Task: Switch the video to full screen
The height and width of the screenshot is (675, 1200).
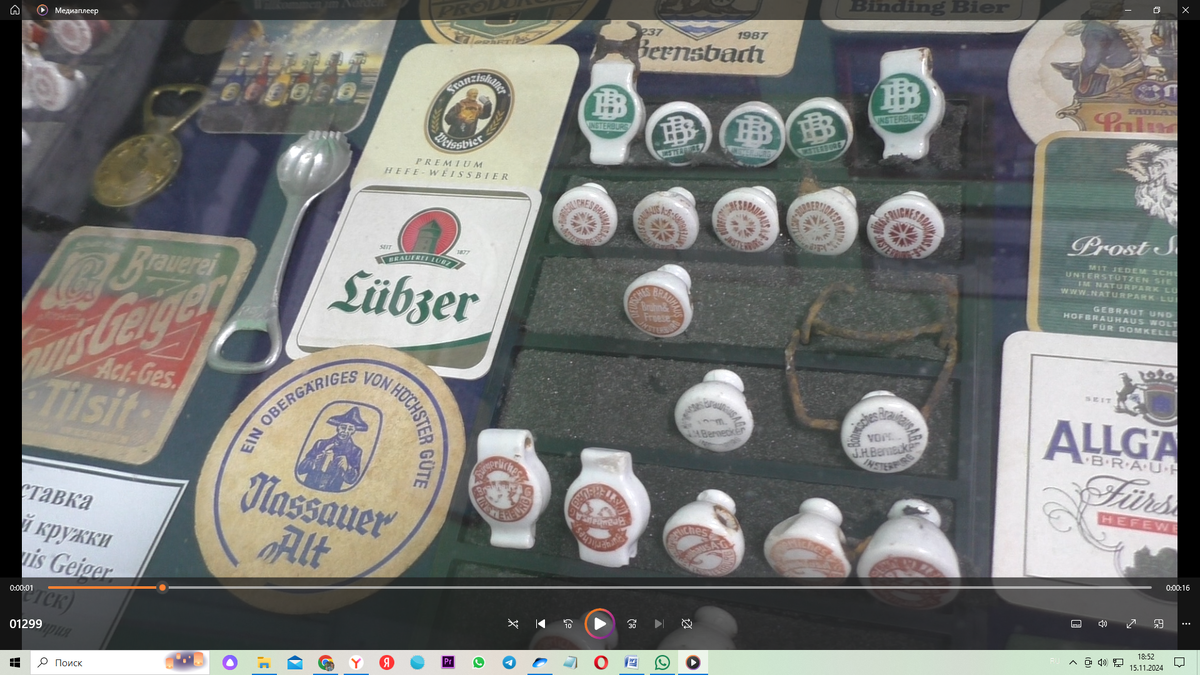Action: coord(1131,623)
